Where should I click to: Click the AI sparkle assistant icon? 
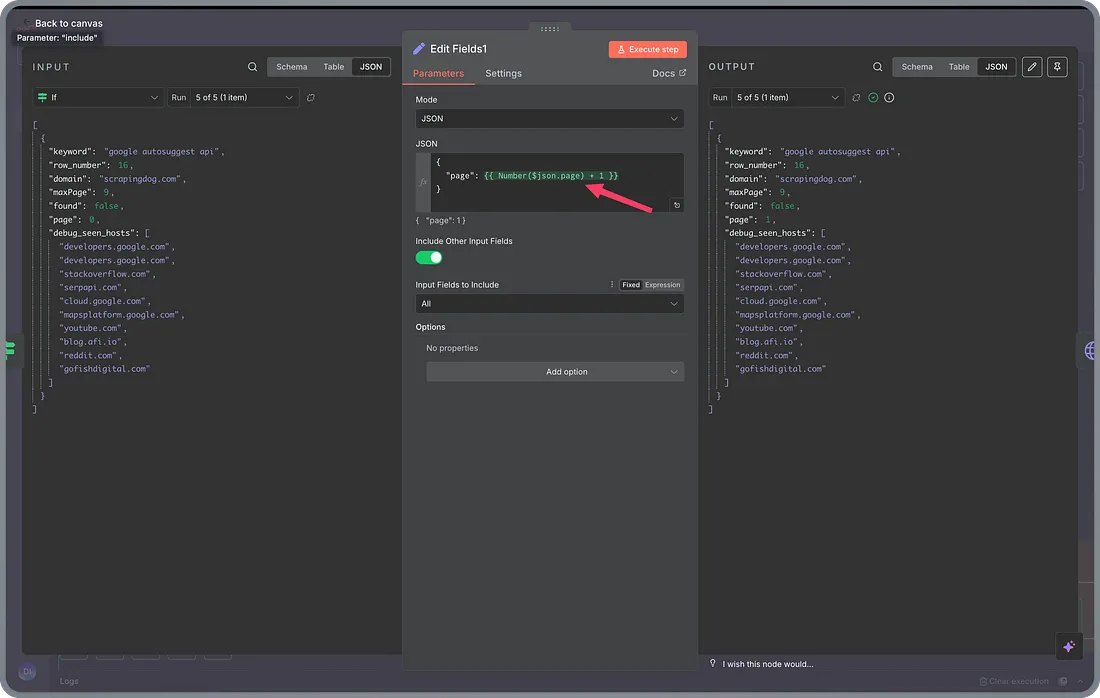tap(1068, 647)
